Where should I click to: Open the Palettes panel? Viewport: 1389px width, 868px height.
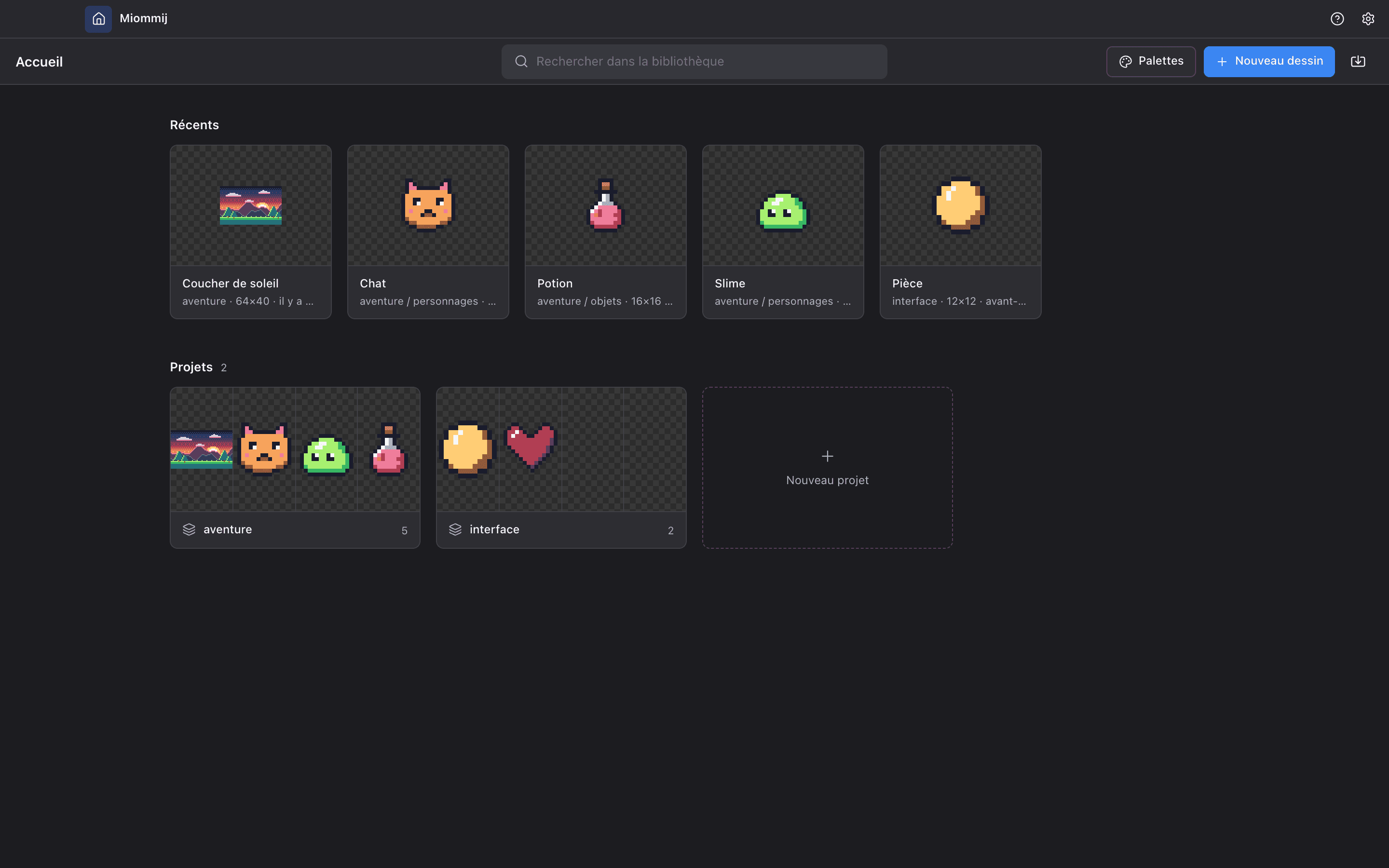pyautogui.click(x=1151, y=61)
